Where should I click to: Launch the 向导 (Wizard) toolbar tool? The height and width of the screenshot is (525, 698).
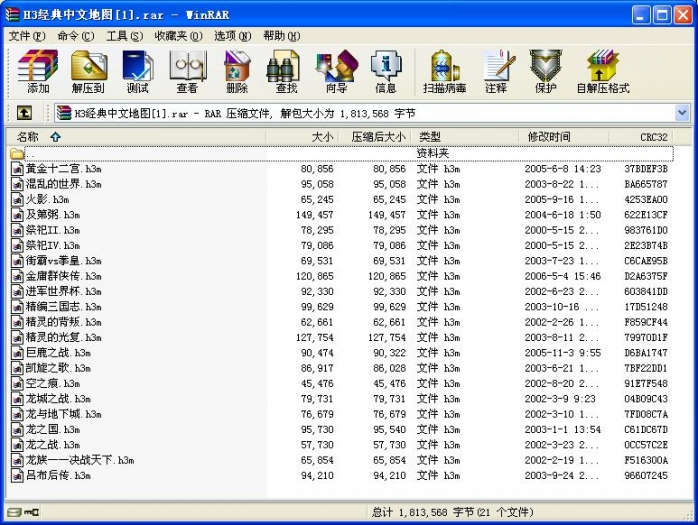[x=337, y=72]
